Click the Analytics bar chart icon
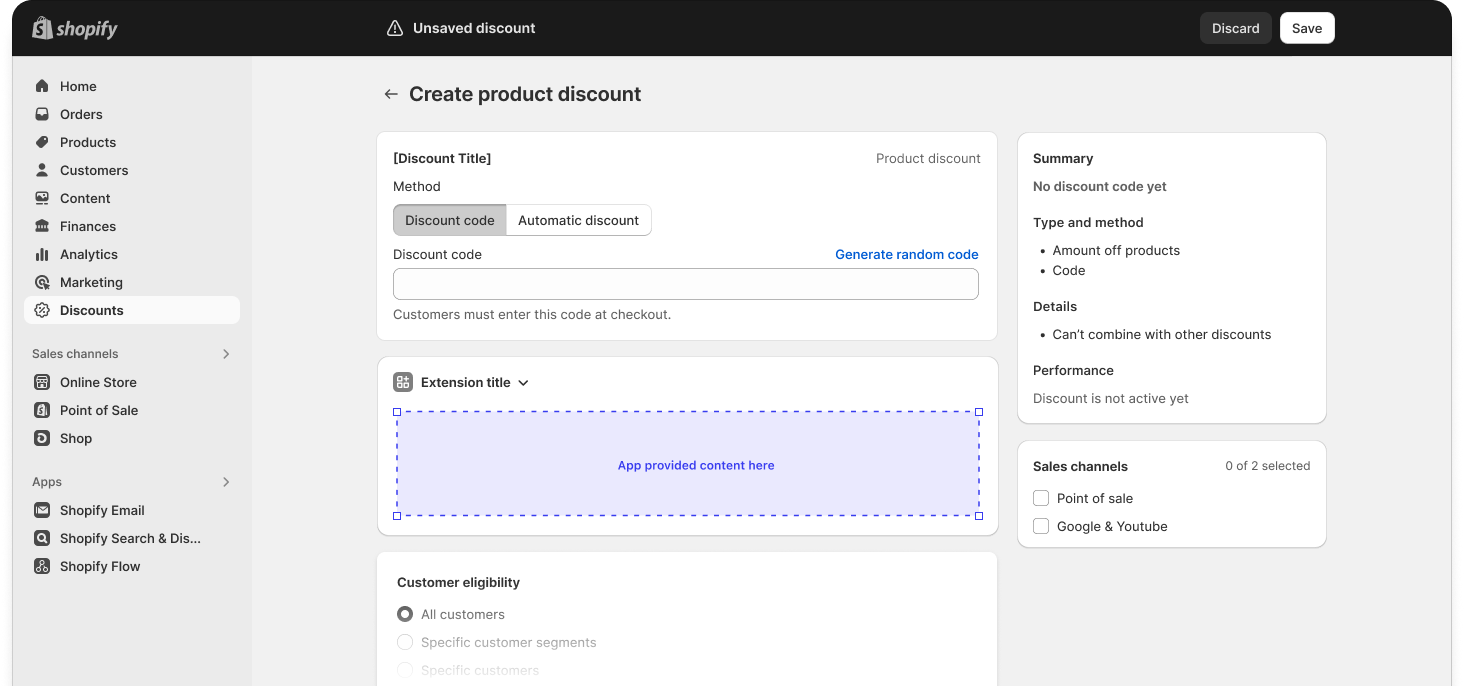The height and width of the screenshot is (686, 1464). point(42,254)
